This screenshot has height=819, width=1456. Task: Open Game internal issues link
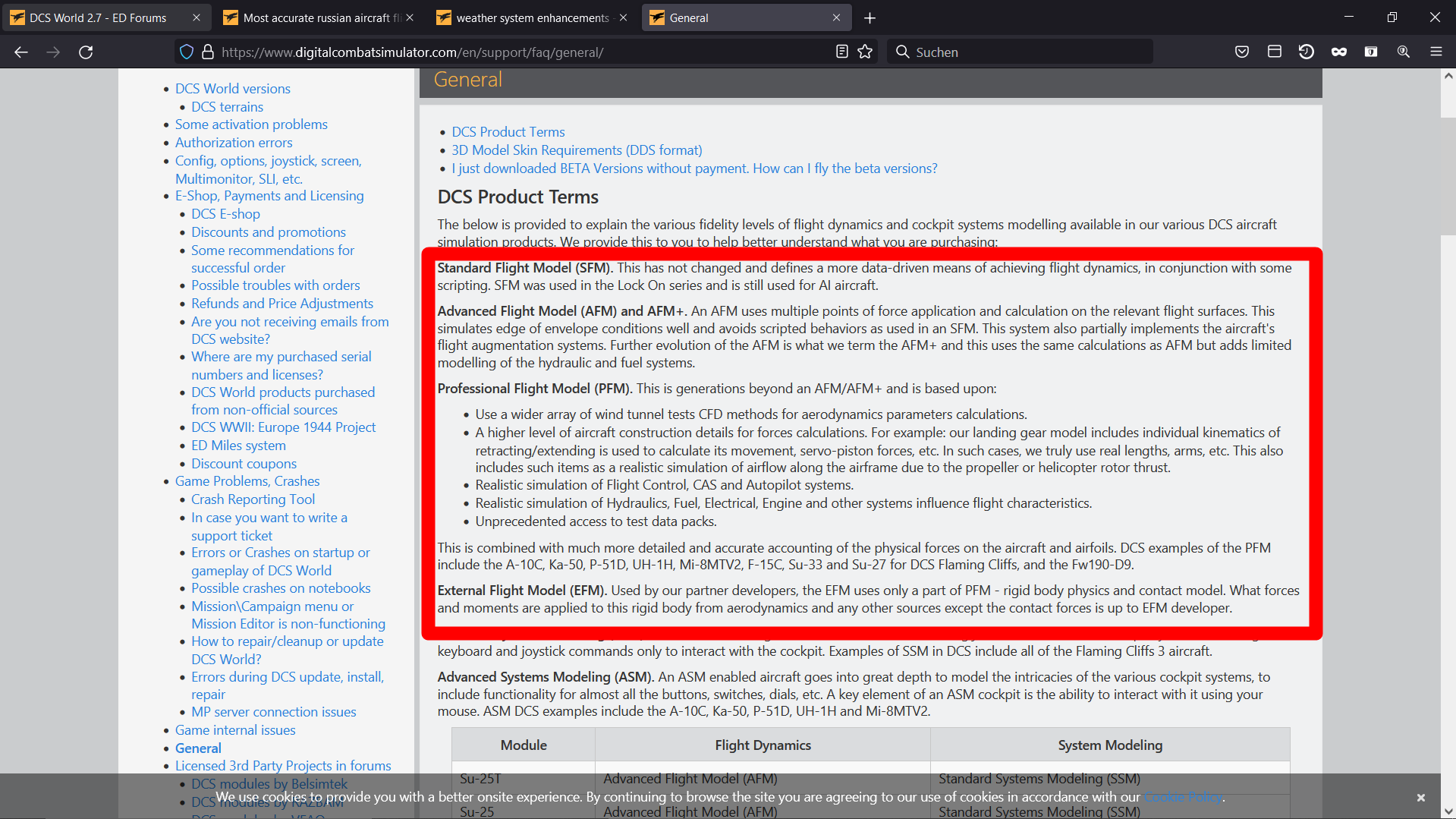pos(235,730)
